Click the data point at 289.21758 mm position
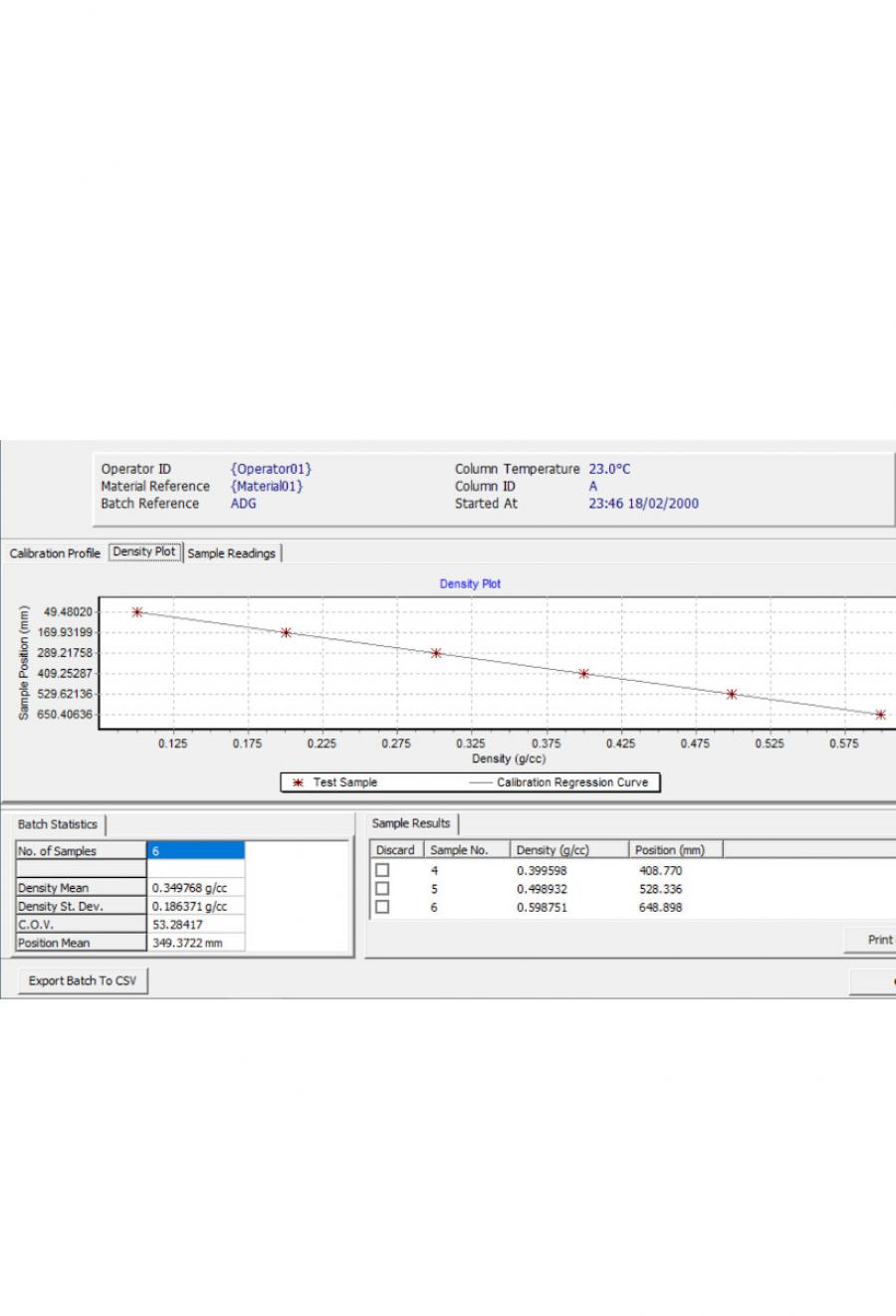Viewport: 896px width, 1316px height. [436, 653]
